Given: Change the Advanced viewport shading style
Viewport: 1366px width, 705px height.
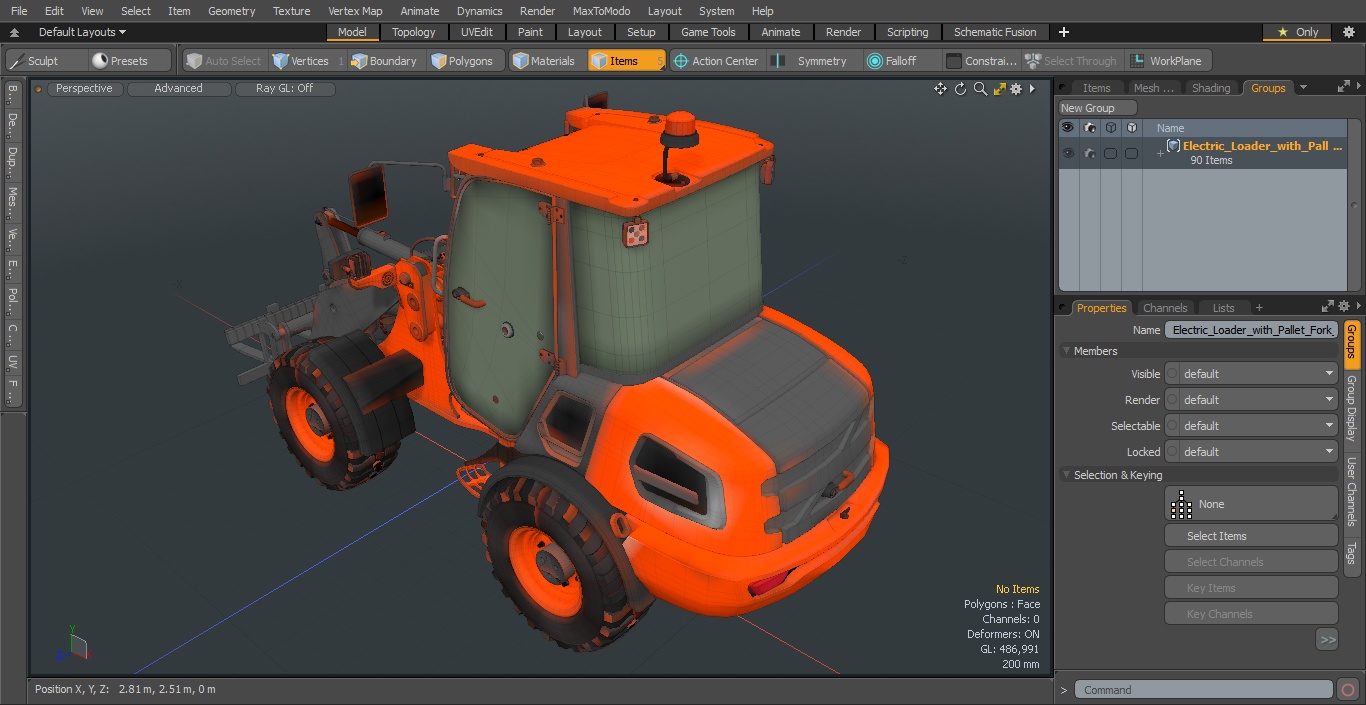Looking at the screenshot, I should 179,88.
